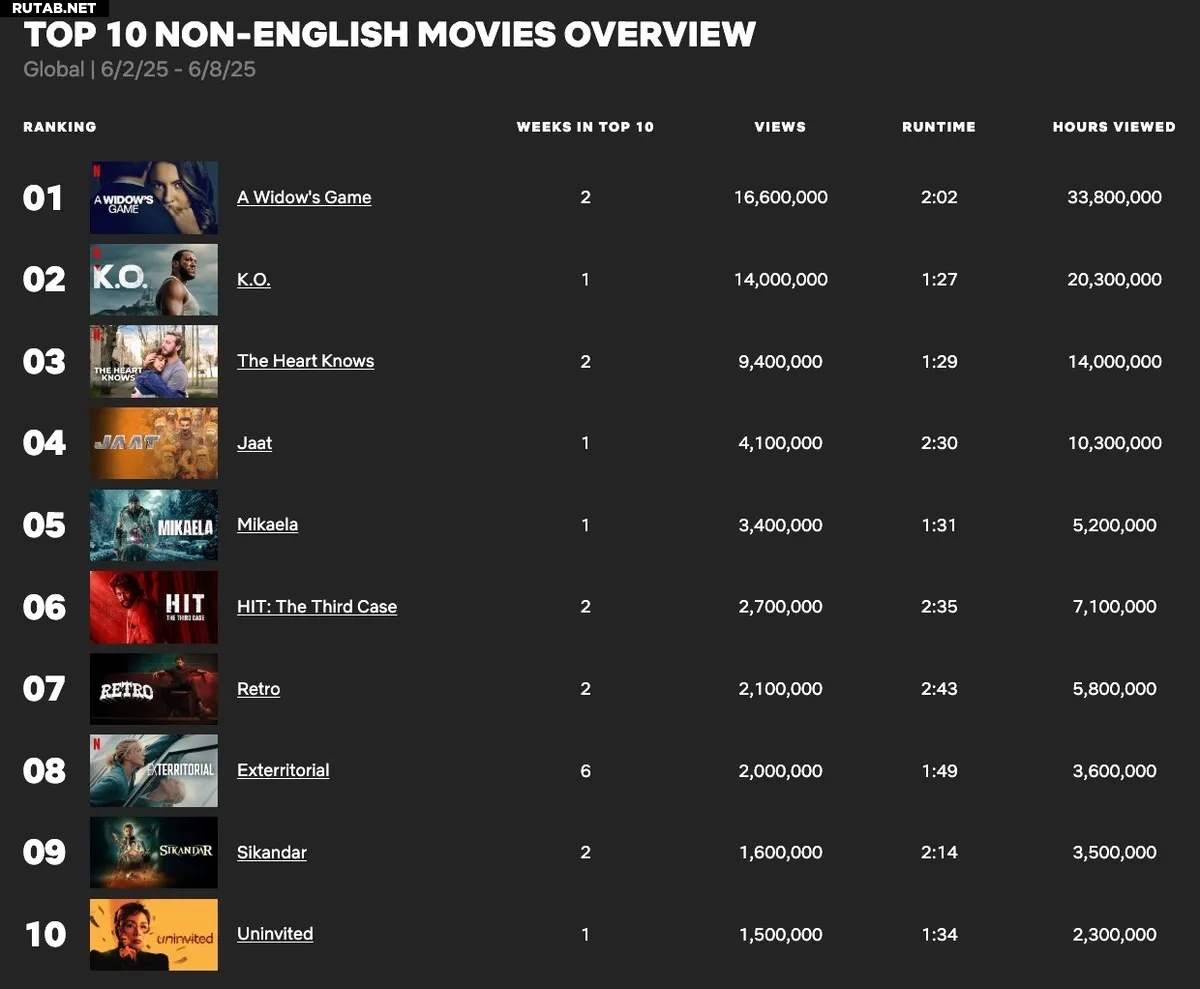
Task: Click the 1:49 runtime value
Action: click(939, 770)
